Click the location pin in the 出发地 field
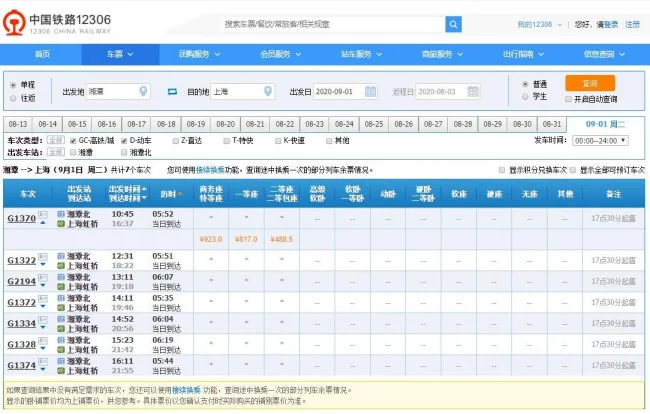Viewport: 650px width, 414px height. pyautogui.click(x=143, y=91)
